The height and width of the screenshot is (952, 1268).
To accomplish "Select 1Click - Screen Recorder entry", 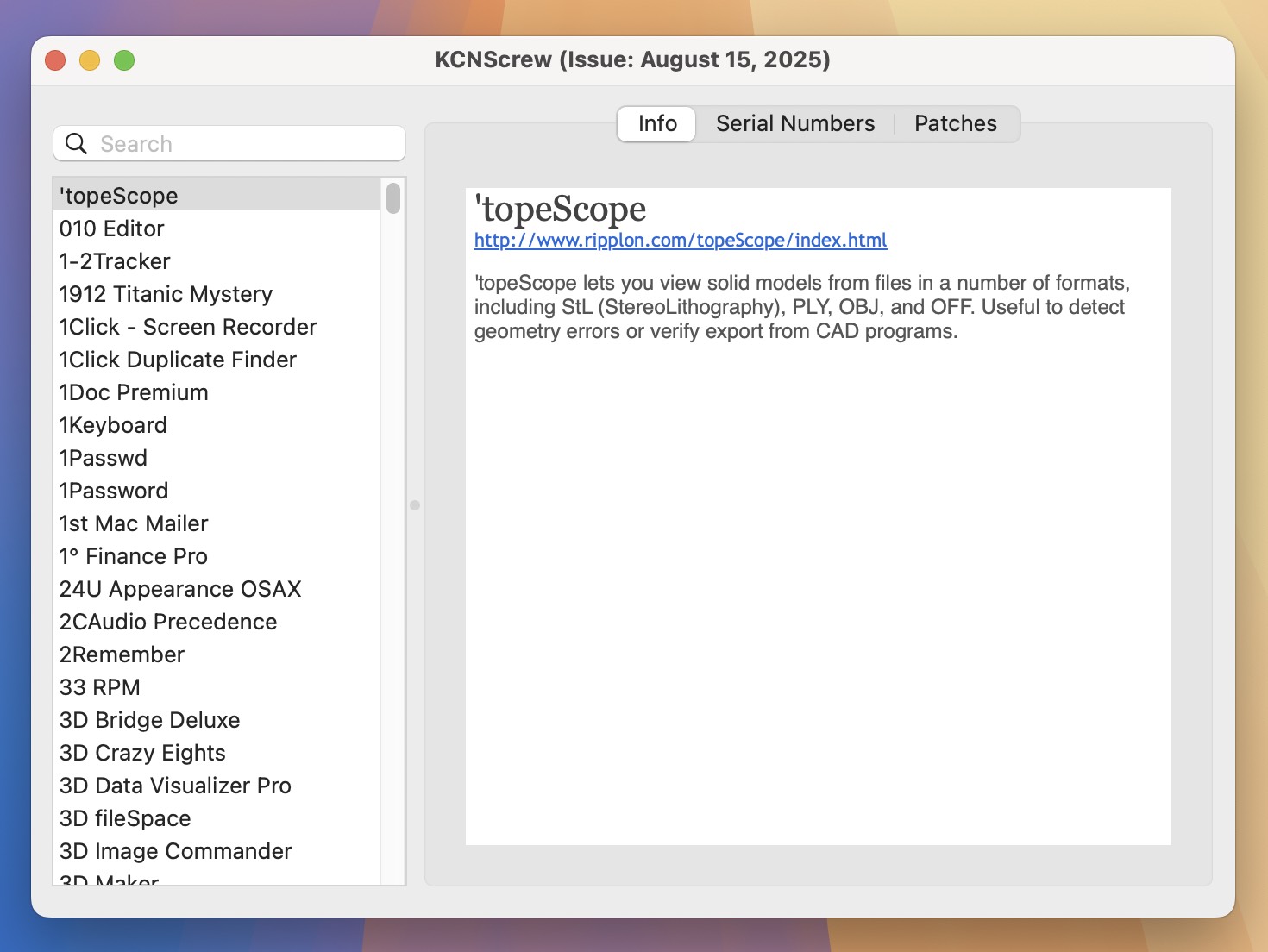I will [188, 327].
